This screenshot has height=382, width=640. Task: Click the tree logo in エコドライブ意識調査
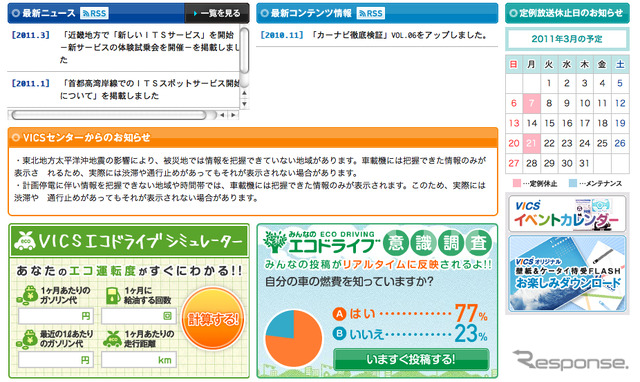(x=274, y=241)
